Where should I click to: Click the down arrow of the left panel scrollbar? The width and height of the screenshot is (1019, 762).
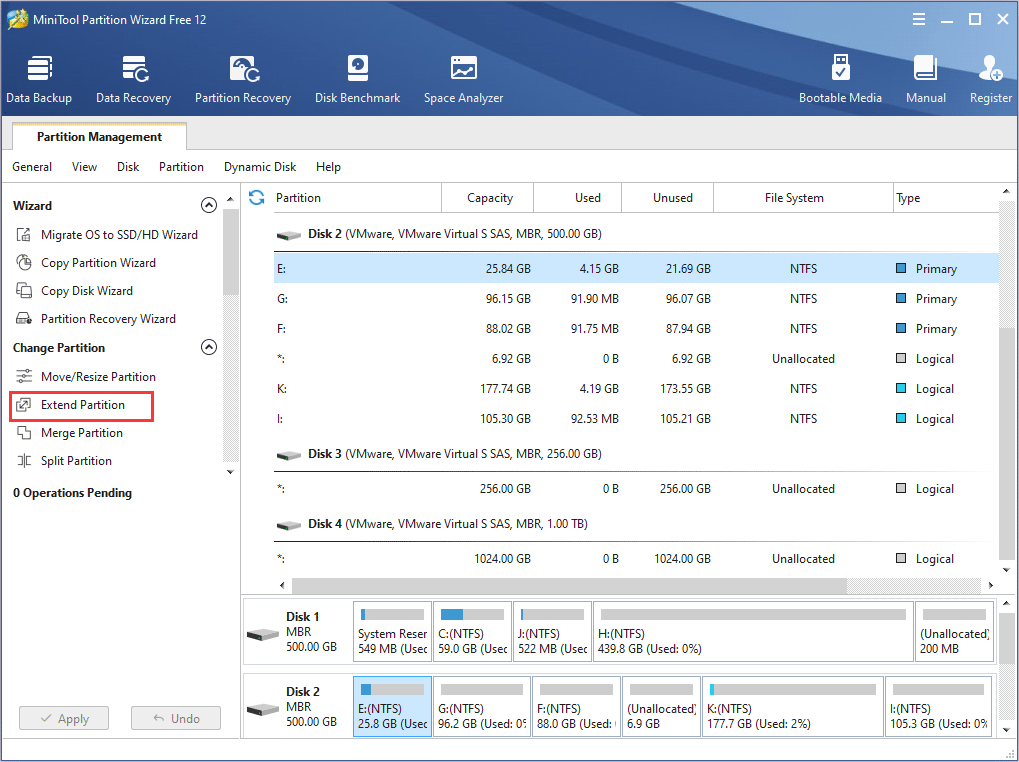point(230,472)
